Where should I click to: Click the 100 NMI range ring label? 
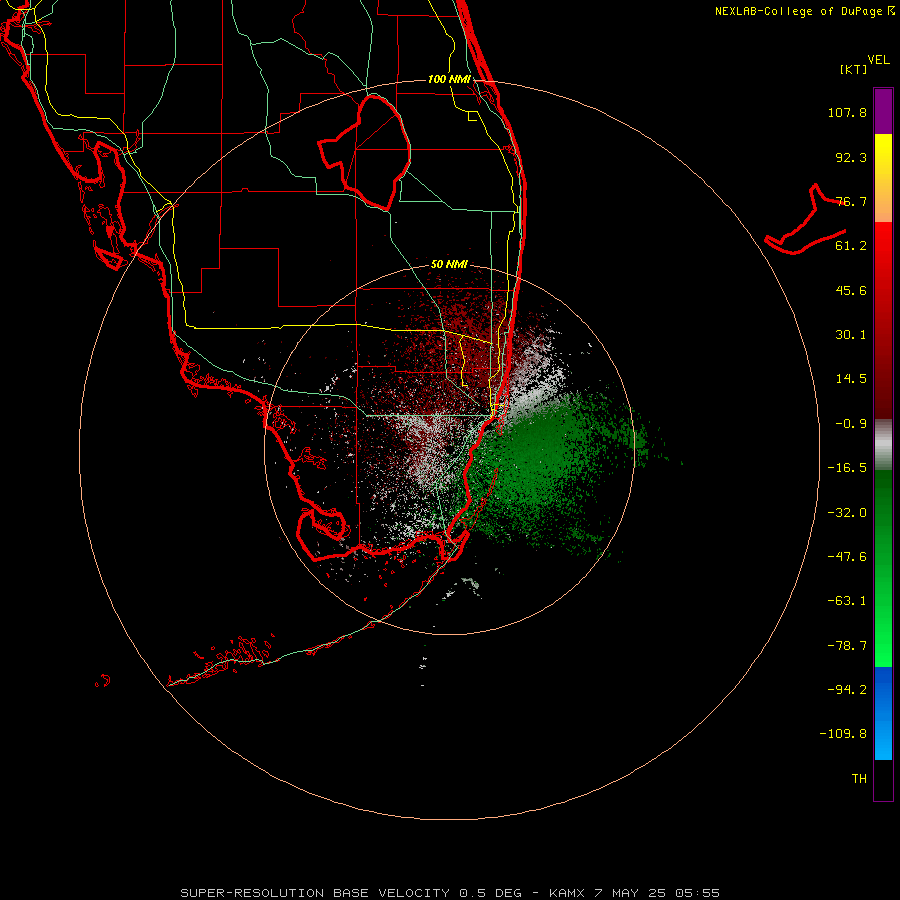(449, 79)
